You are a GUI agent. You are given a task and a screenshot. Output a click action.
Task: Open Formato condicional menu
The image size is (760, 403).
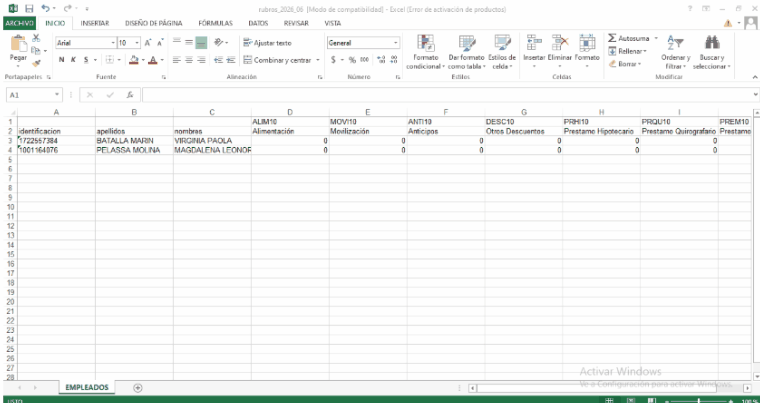(x=426, y=52)
